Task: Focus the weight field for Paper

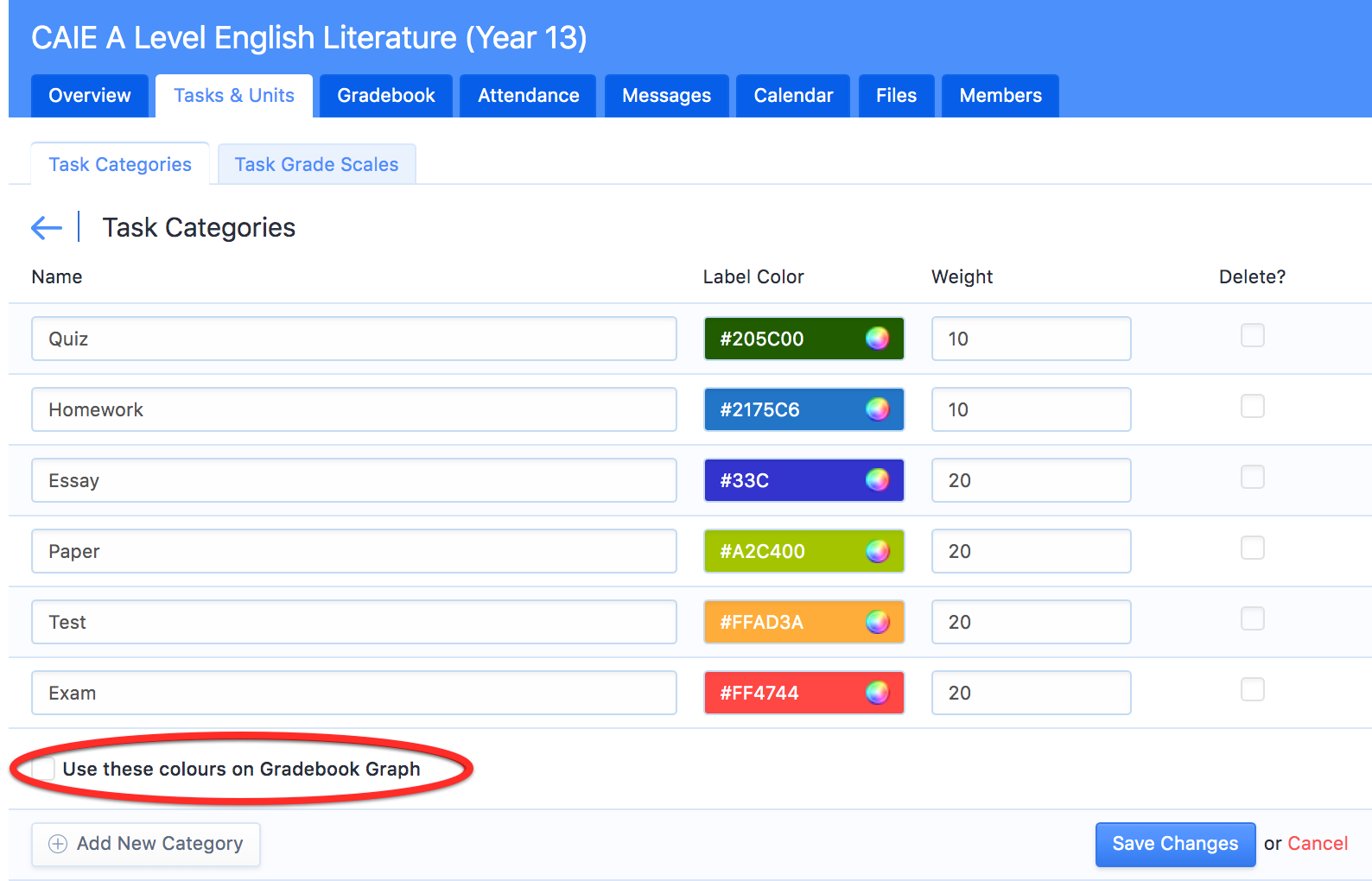Action: (1030, 551)
